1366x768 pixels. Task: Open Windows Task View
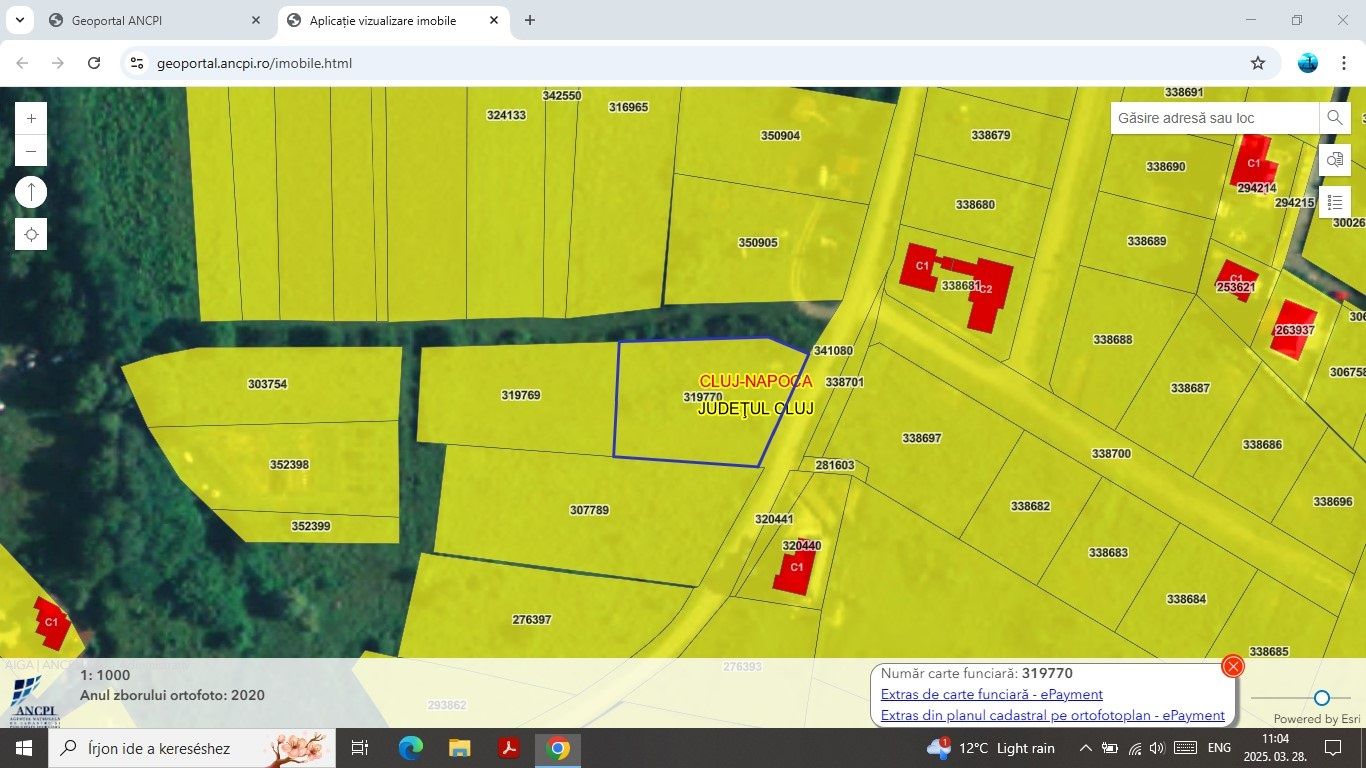pyautogui.click(x=360, y=748)
